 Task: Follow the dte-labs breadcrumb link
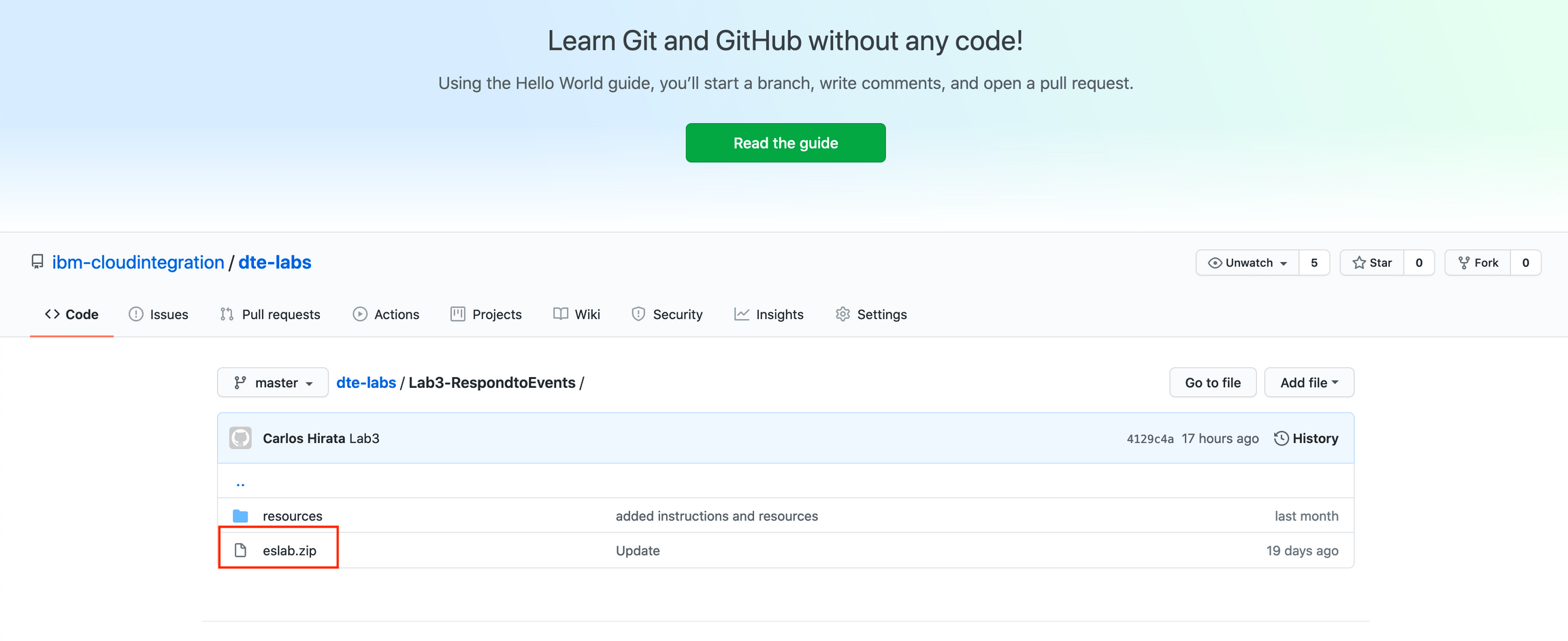click(366, 382)
